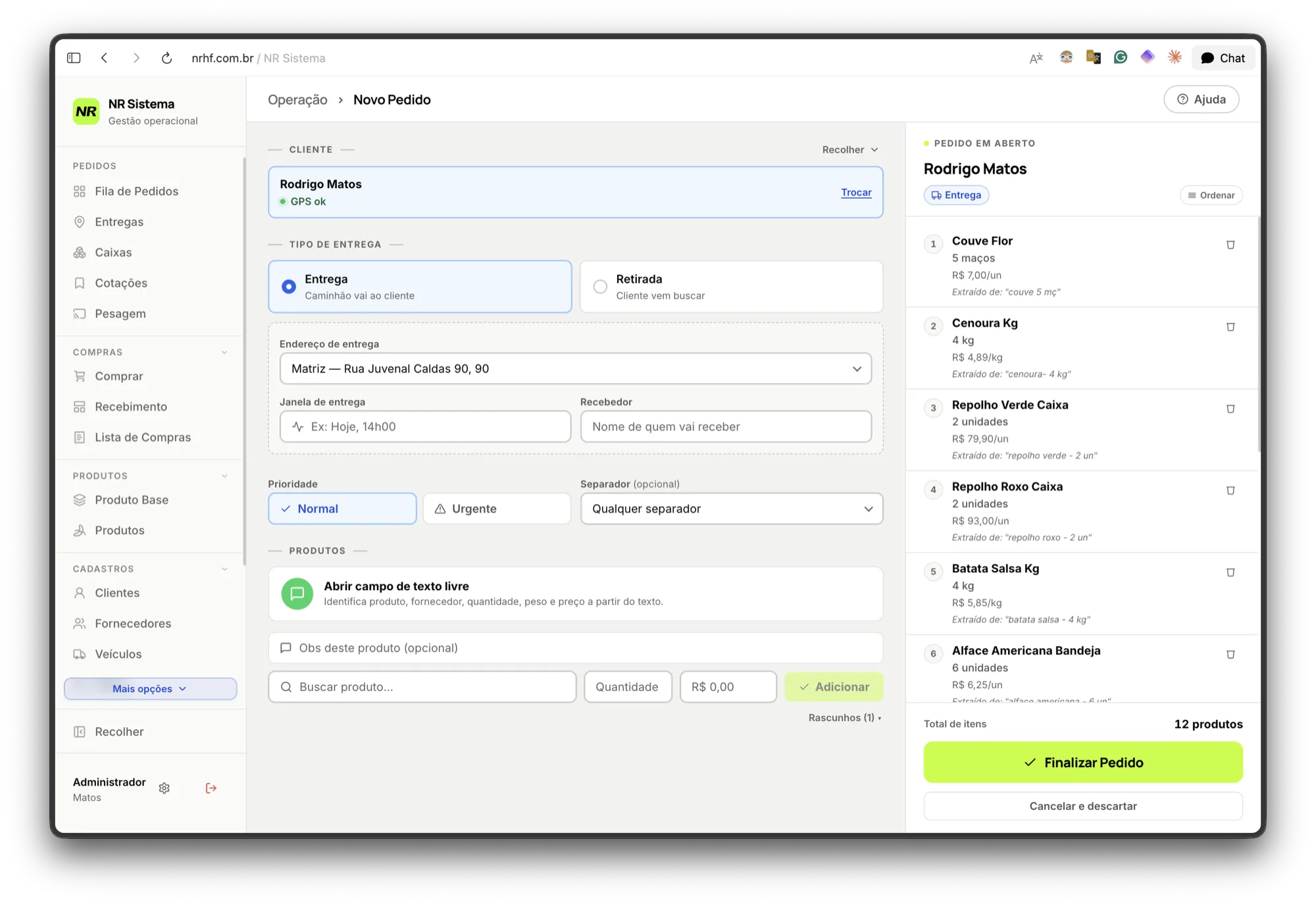The height and width of the screenshot is (904, 1316).
Task: Open Fila de Pedidos in sidebar
Action: 136,191
